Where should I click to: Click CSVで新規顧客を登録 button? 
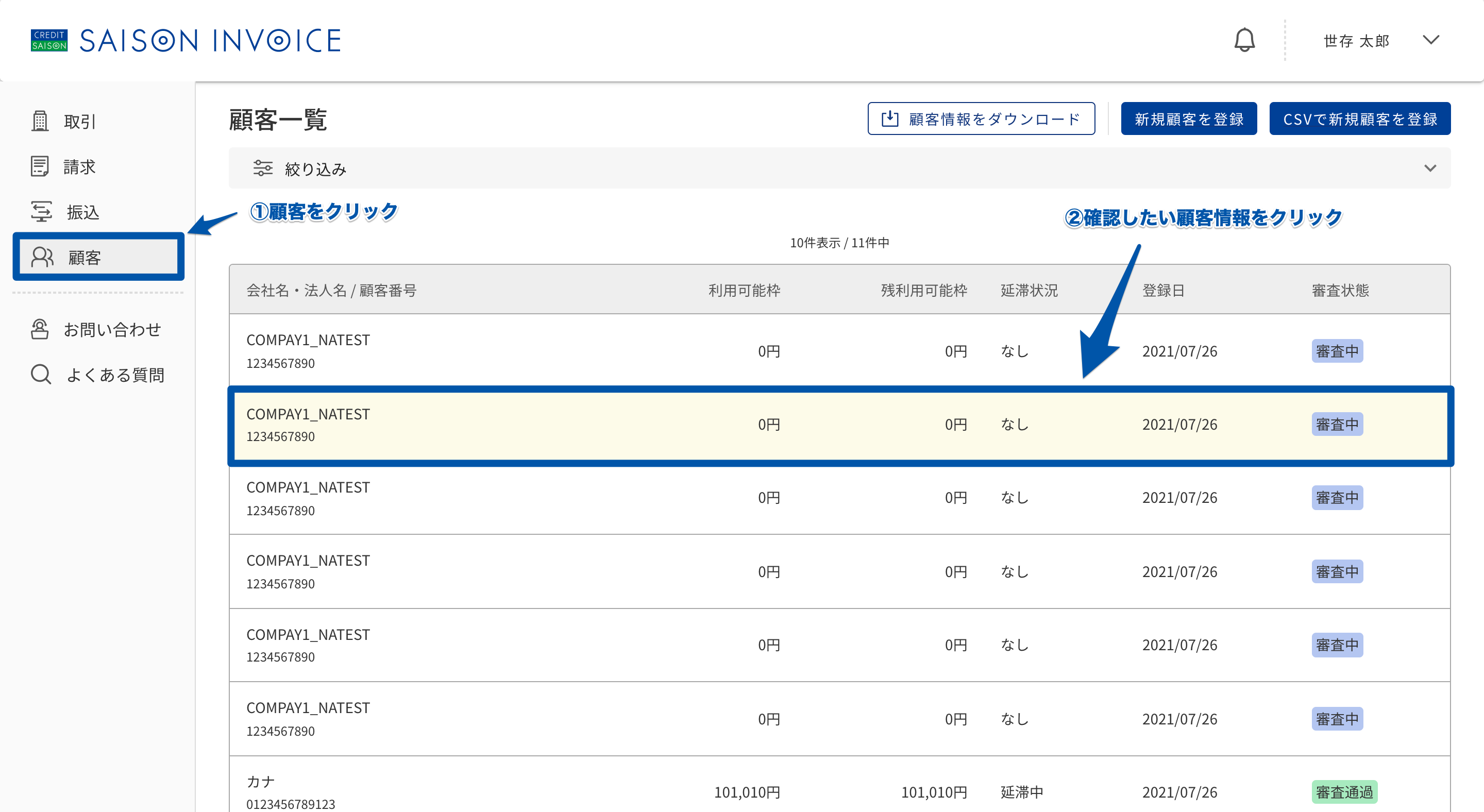1360,119
